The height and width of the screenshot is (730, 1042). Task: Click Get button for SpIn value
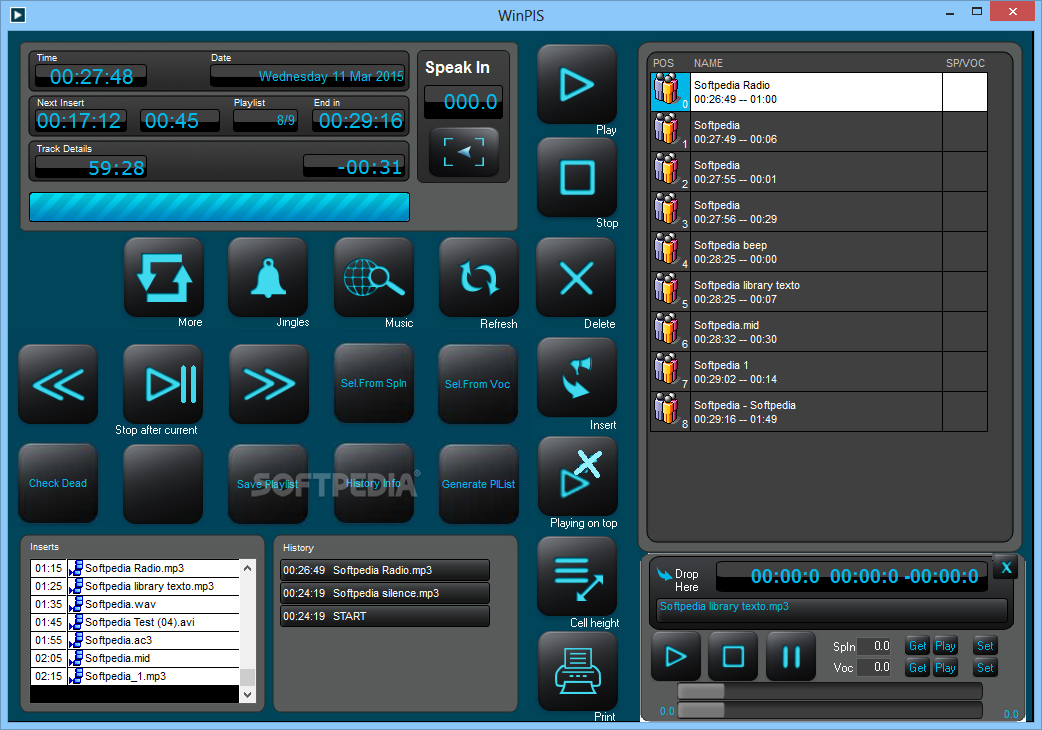[x=917, y=646]
